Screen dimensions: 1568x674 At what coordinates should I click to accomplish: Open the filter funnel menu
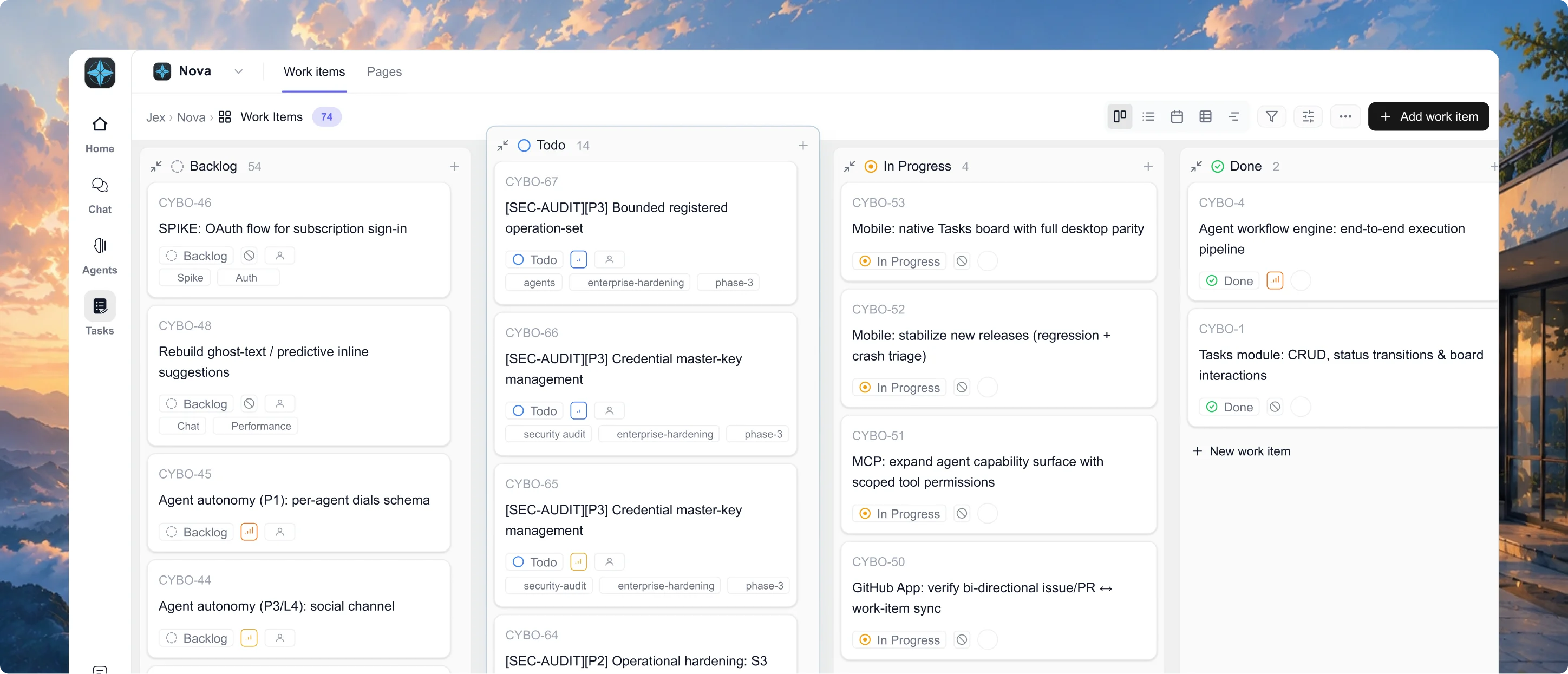pyautogui.click(x=1272, y=116)
